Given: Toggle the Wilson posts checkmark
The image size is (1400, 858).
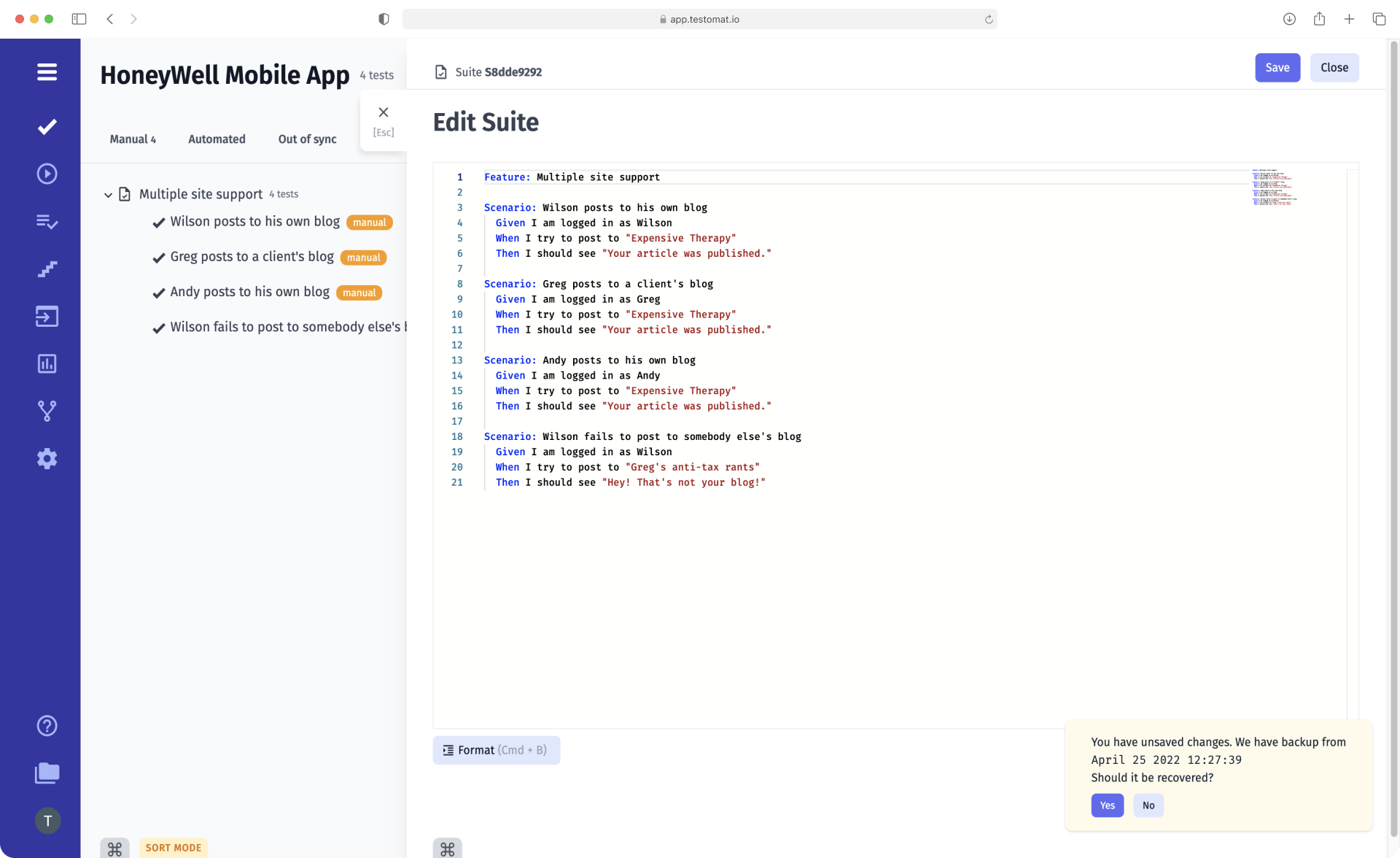Looking at the screenshot, I should pyautogui.click(x=158, y=223).
